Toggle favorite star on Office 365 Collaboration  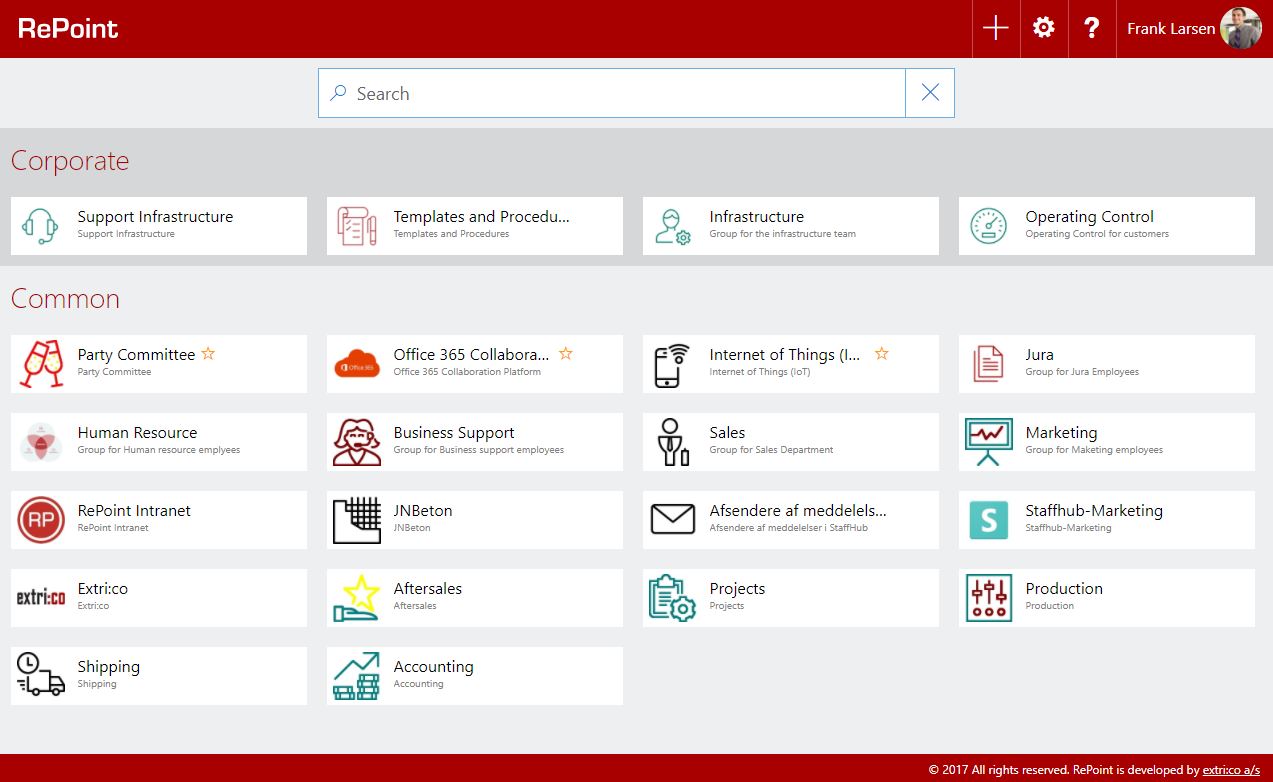(566, 354)
